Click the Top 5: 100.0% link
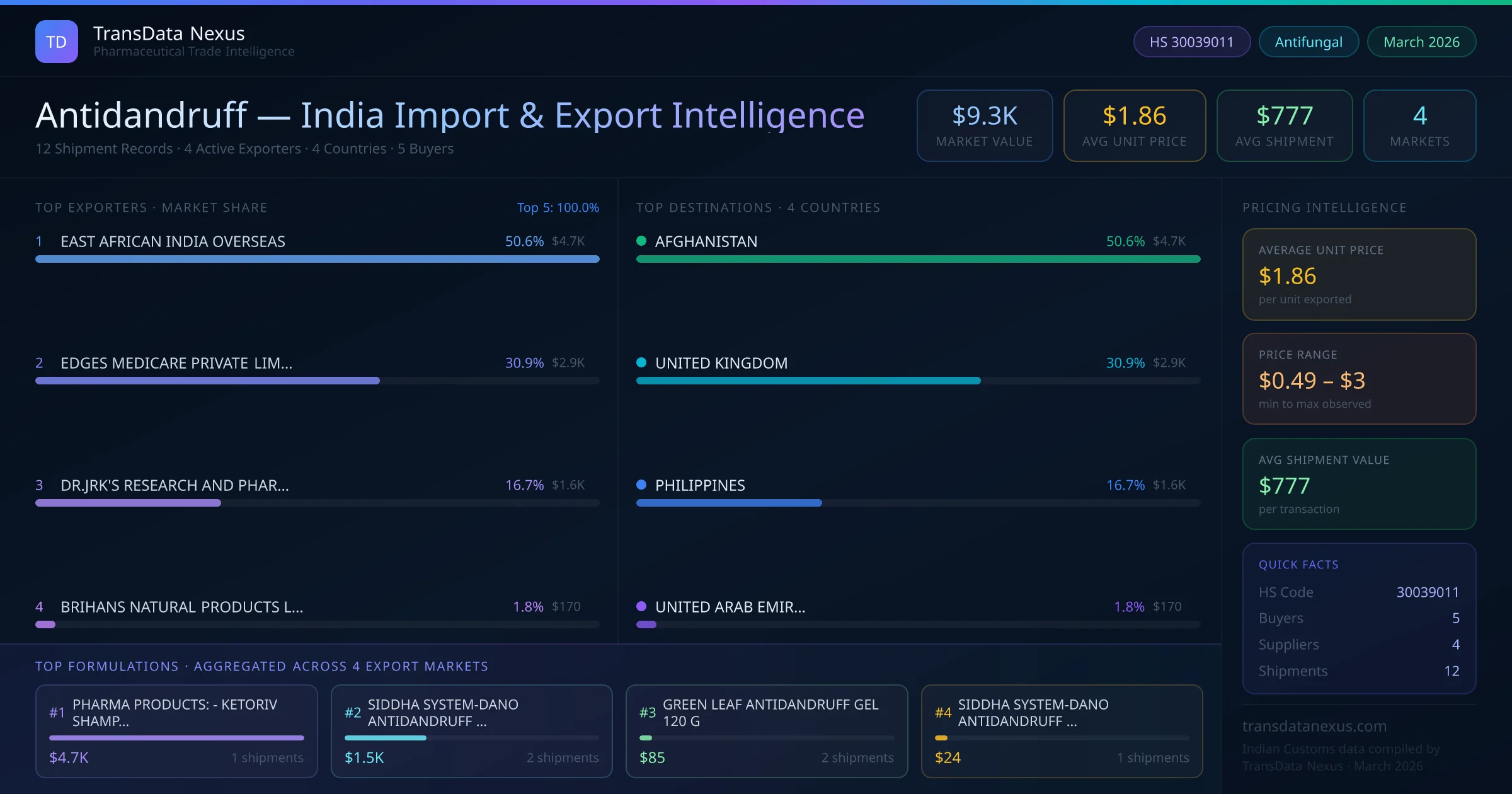Image resolution: width=1512 pixels, height=794 pixels. coord(558,207)
